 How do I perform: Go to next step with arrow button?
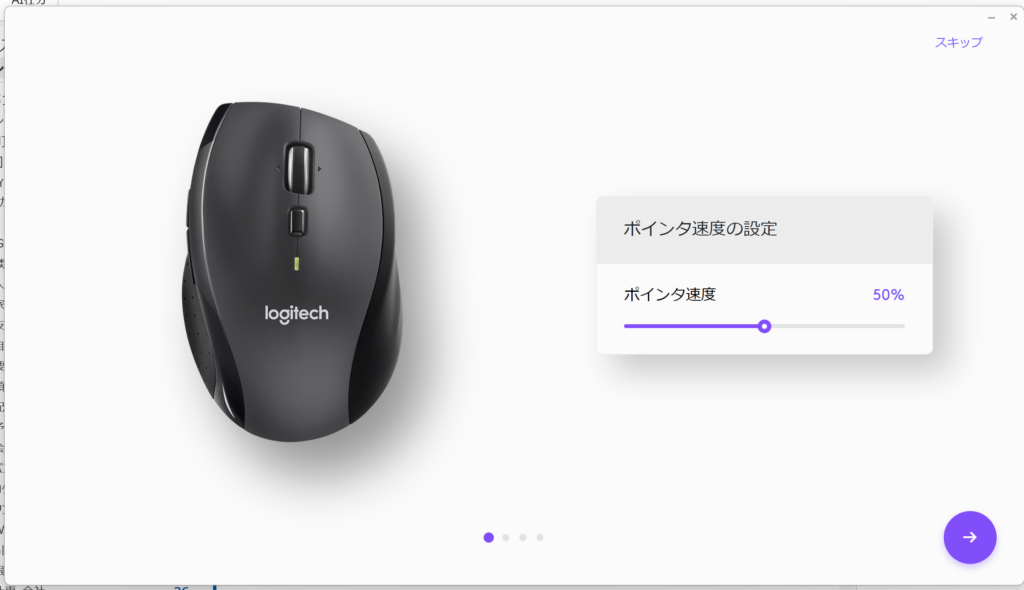[x=970, y=537]
